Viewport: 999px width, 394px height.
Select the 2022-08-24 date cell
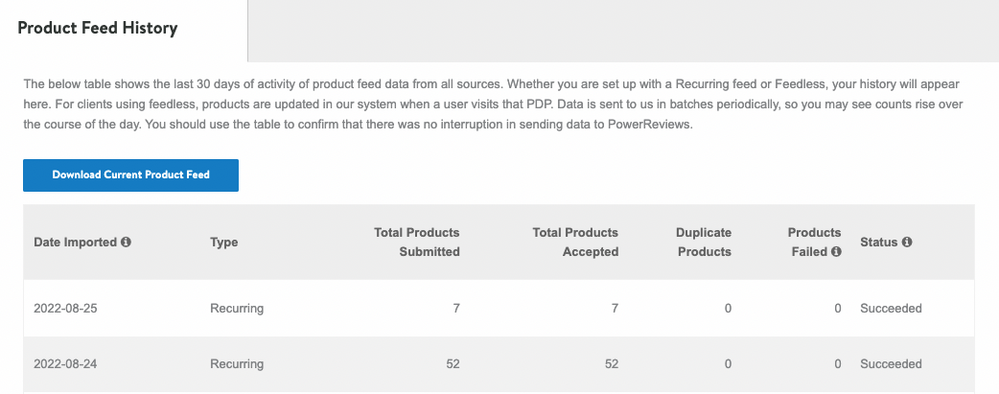point(66,365)
